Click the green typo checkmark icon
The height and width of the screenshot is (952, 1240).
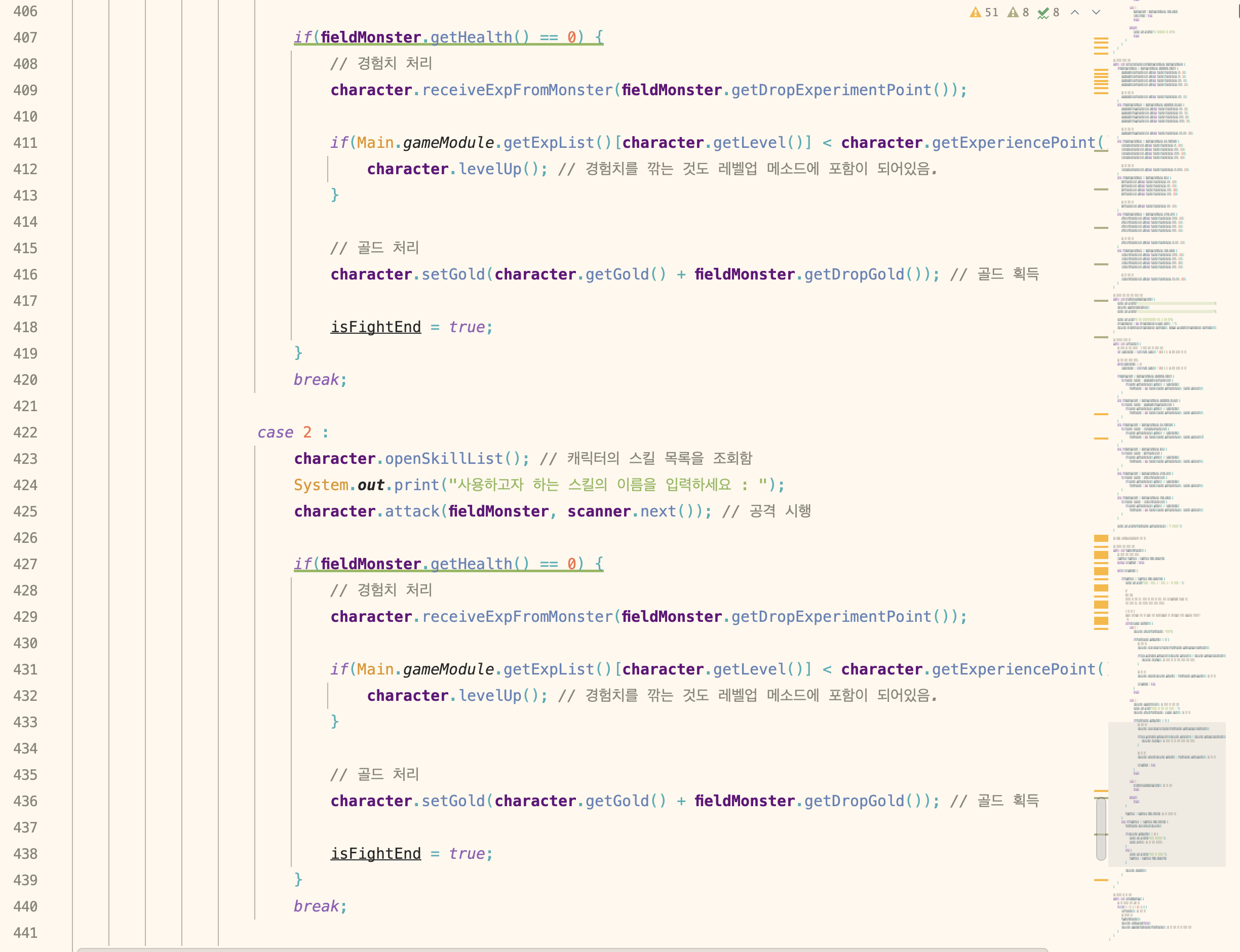[1043, 13]
